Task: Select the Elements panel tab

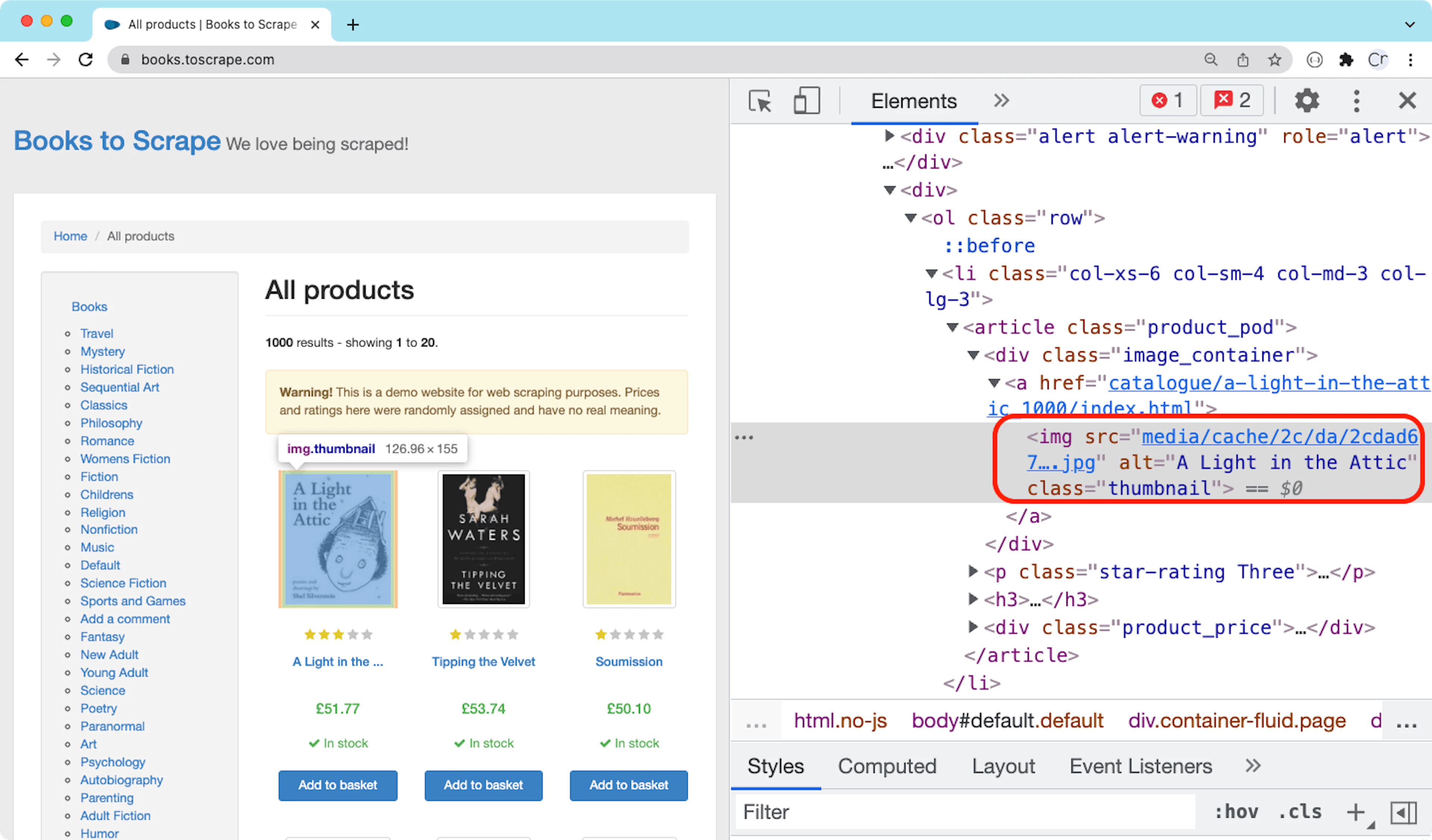Action: click(914, 101)
